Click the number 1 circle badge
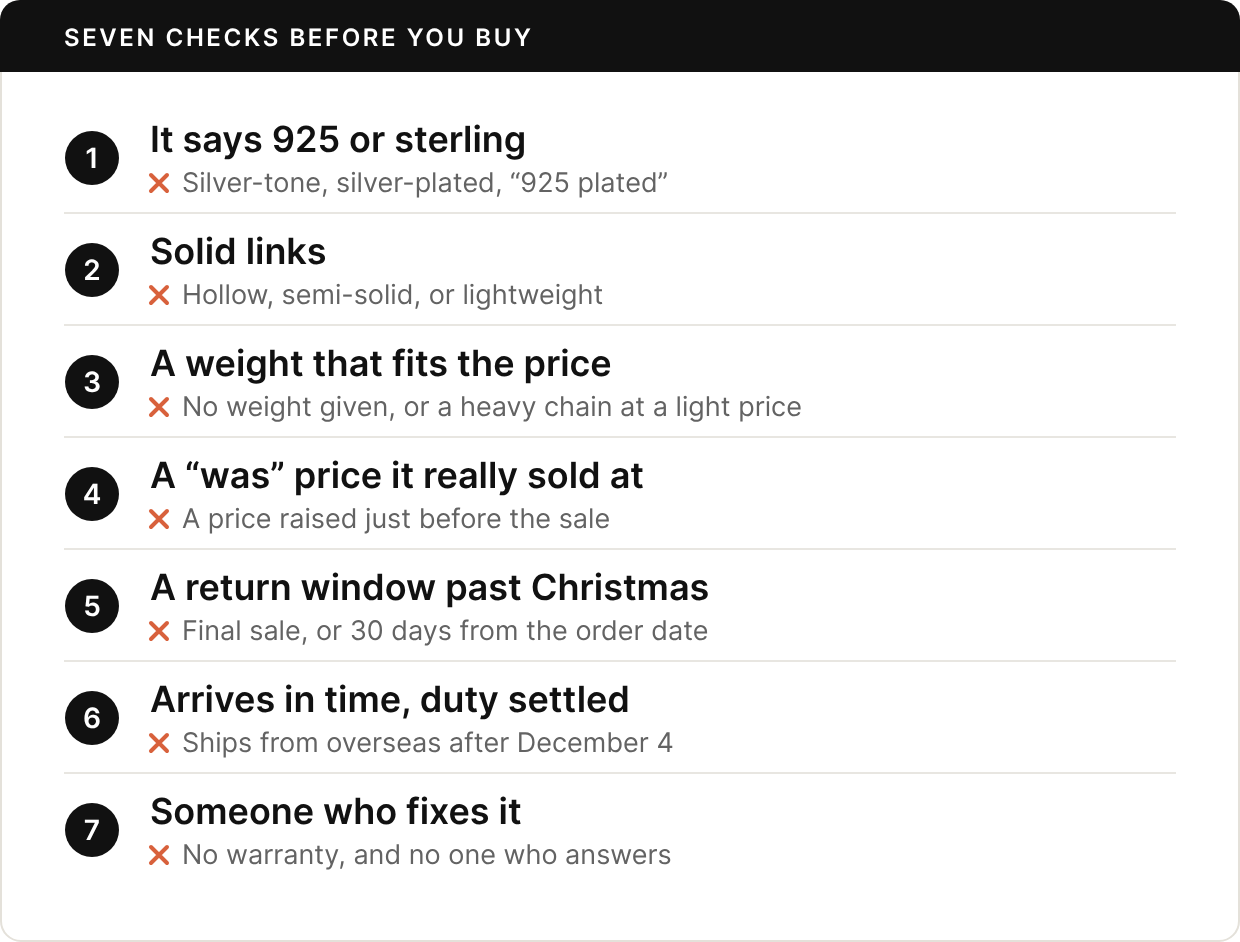The height and width of the screenshot is (942, 1240). tap(92, 158)
